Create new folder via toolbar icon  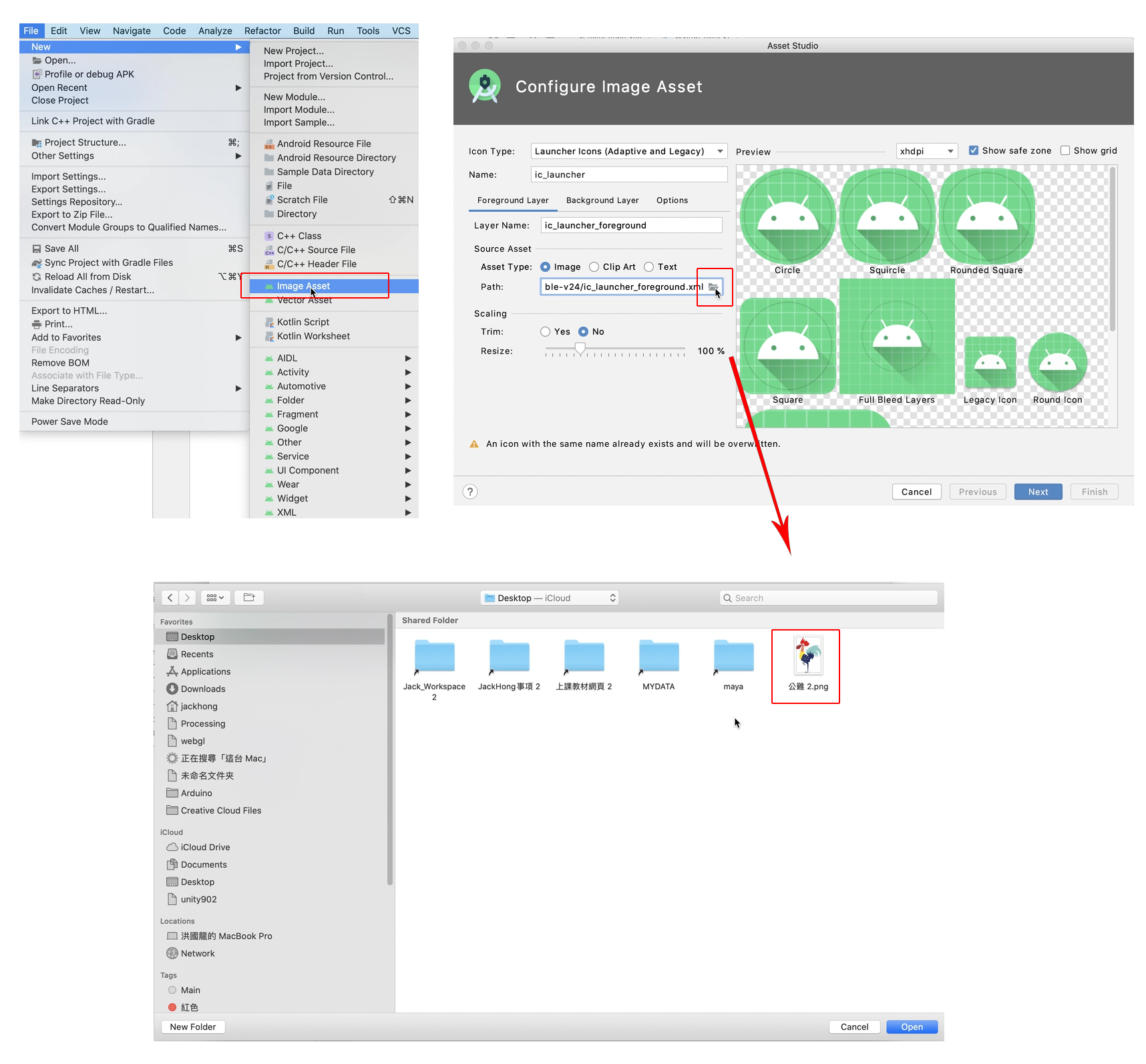249,598
